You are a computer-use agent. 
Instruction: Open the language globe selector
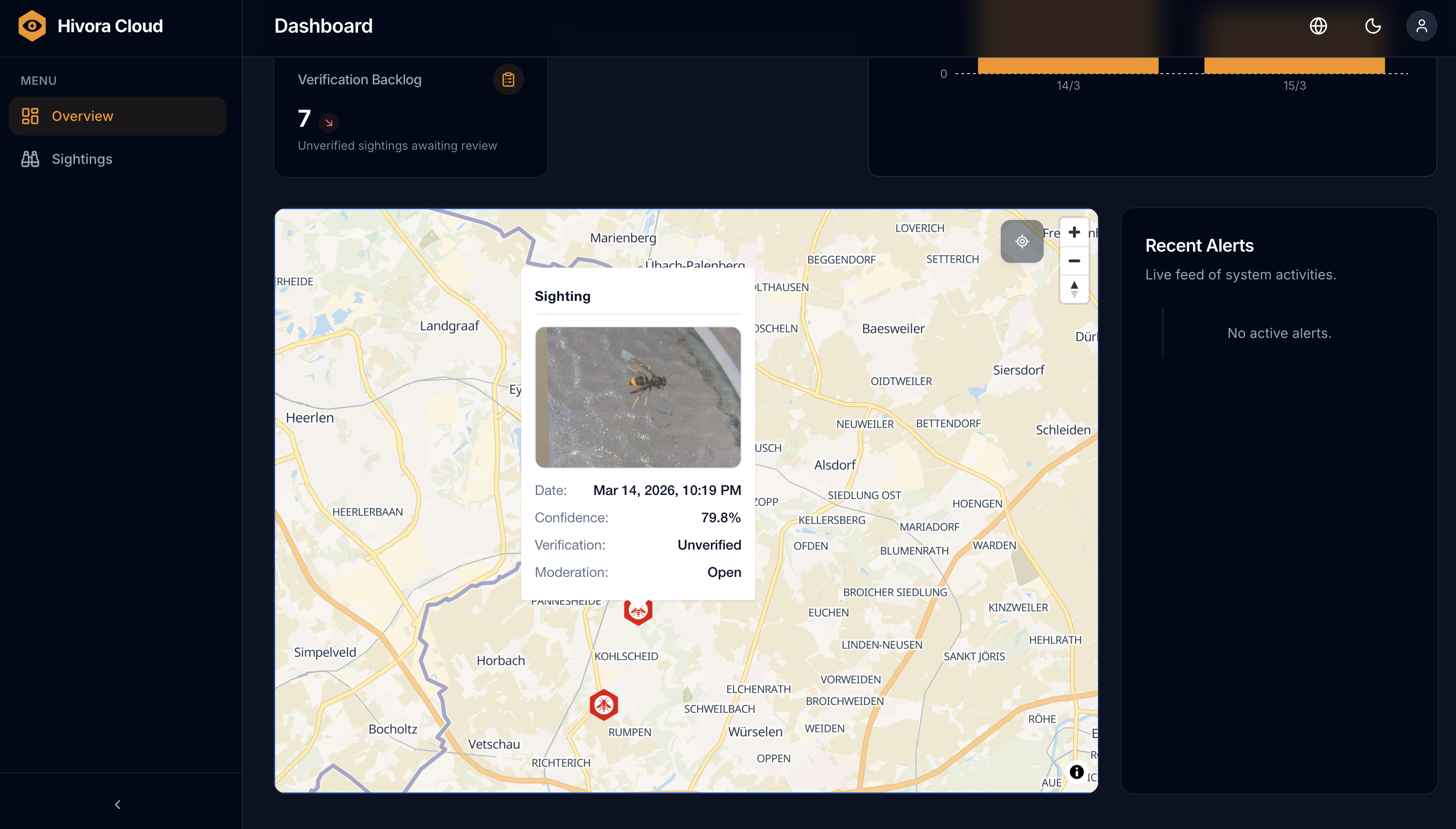(x=1318, y=26)
